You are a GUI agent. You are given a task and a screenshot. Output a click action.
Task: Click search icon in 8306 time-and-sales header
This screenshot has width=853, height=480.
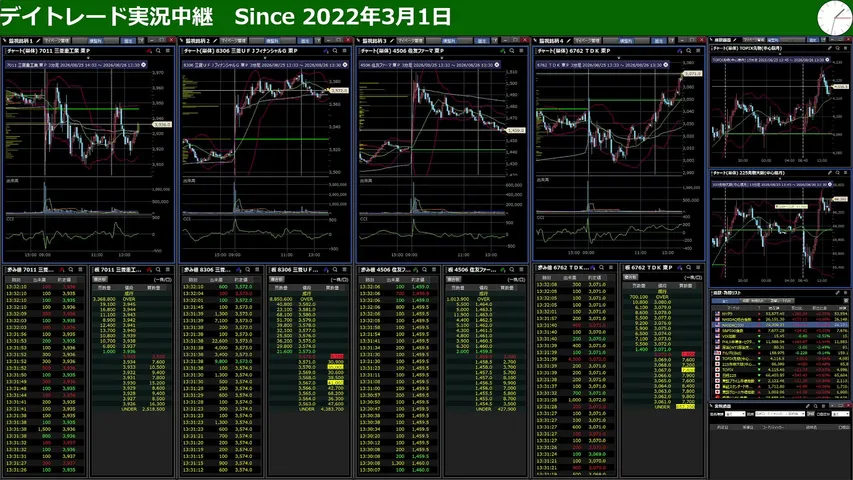click(x=248, y=269)
